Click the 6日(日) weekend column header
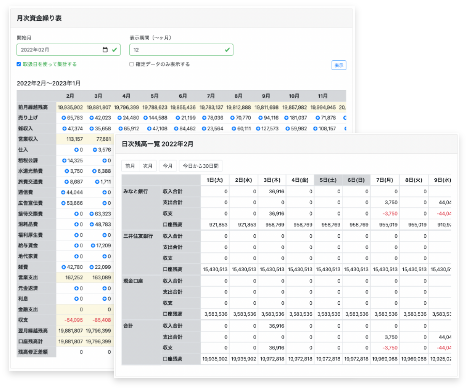The height and width of the screenshot is (390, 468). click(x=356, y=180)
